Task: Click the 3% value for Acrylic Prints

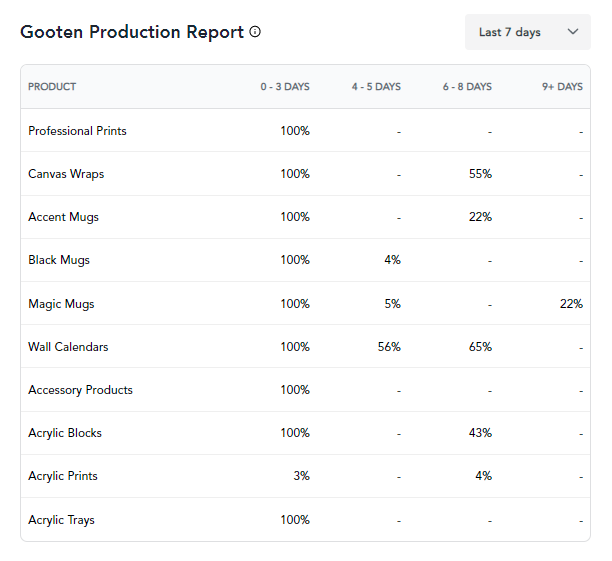Action: [301, 476]
